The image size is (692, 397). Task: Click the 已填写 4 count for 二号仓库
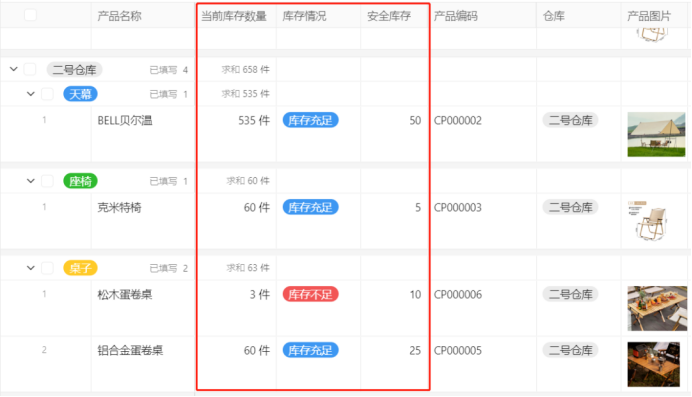tap(169, 70)
